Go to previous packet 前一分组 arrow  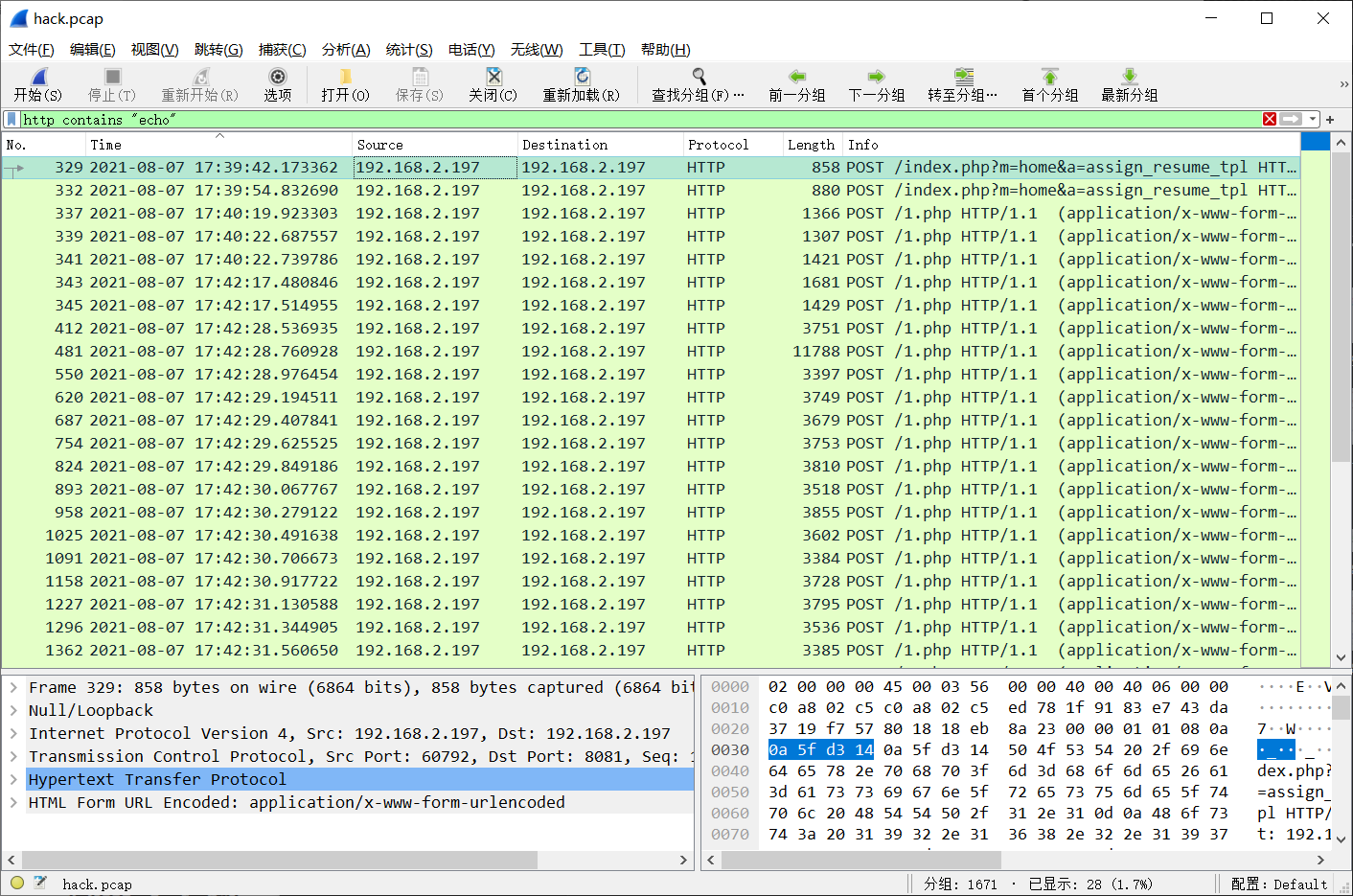[797, 77]
